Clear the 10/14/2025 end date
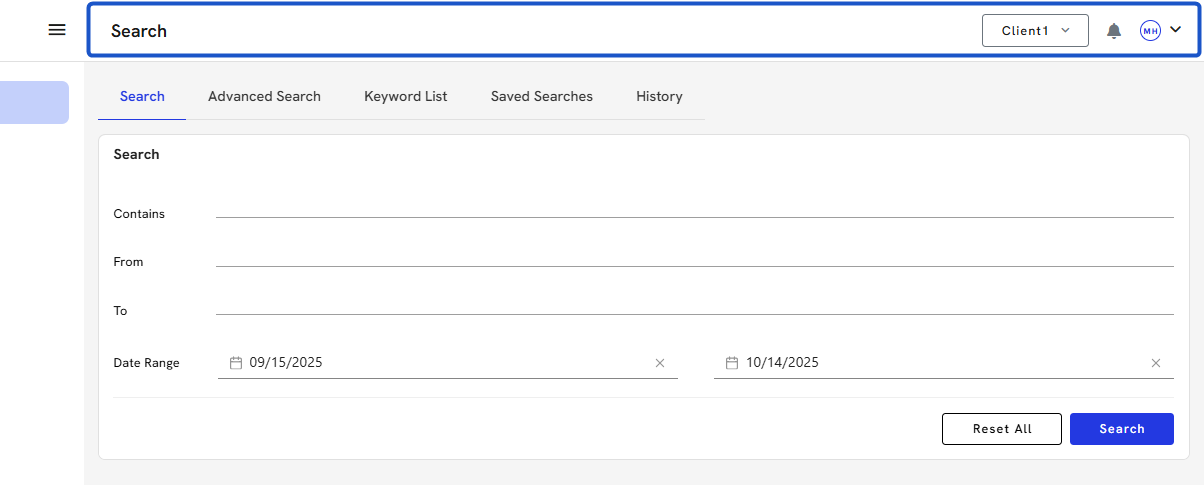The image size is (1204, 485). point(1156,363)
